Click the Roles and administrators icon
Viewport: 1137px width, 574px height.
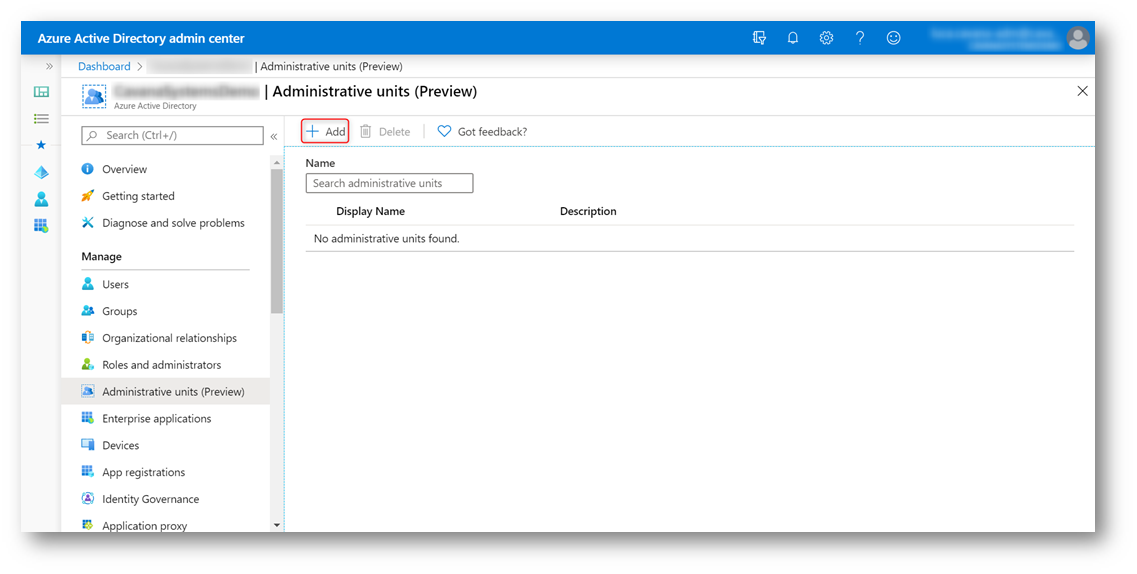[x=88, y=365]
